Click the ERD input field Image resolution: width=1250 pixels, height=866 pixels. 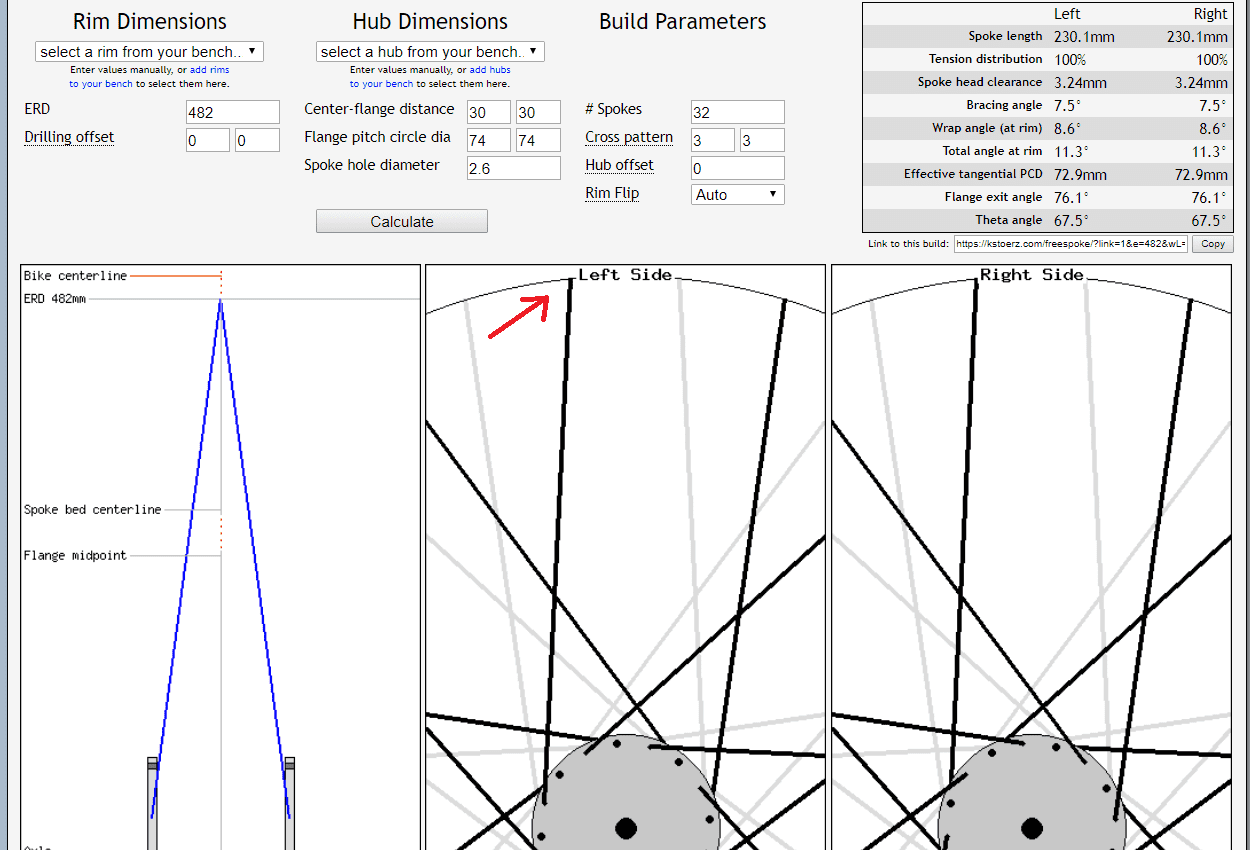[x=232, y=112]
